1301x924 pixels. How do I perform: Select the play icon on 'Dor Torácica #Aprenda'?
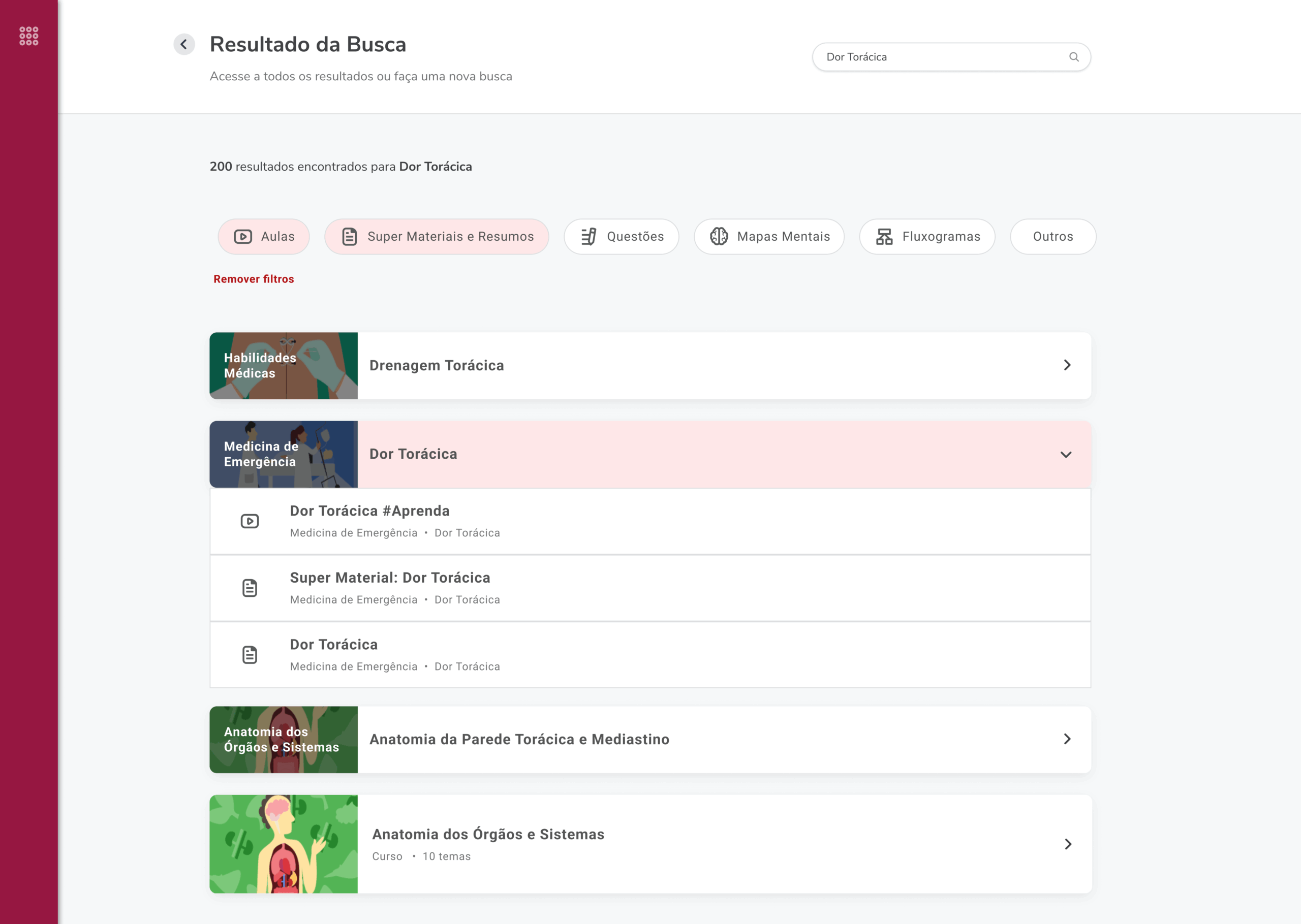249,521
